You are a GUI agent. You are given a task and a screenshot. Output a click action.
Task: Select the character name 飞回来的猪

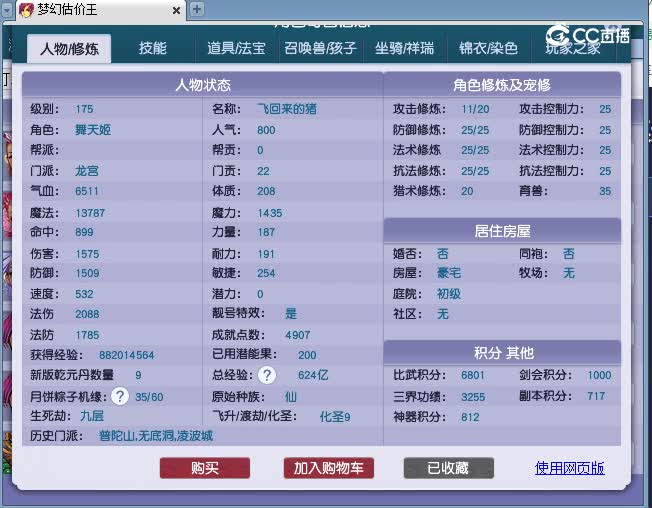click(287, 109)
